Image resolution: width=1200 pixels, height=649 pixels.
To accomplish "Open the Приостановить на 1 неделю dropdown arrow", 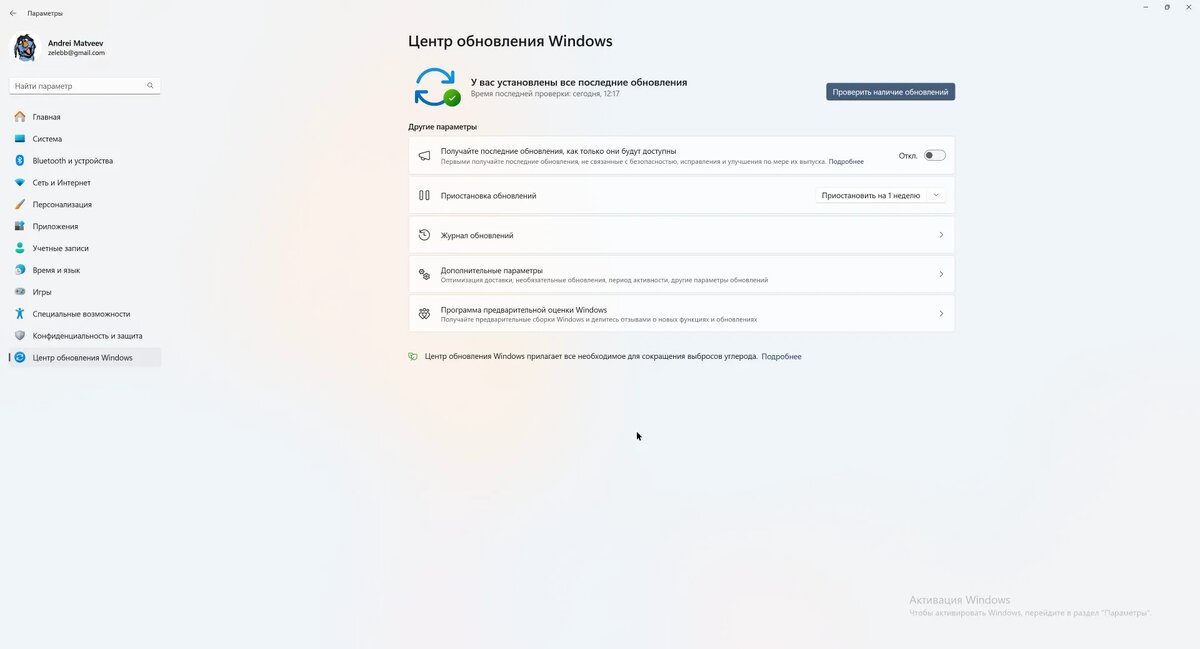I will (936, 195).
